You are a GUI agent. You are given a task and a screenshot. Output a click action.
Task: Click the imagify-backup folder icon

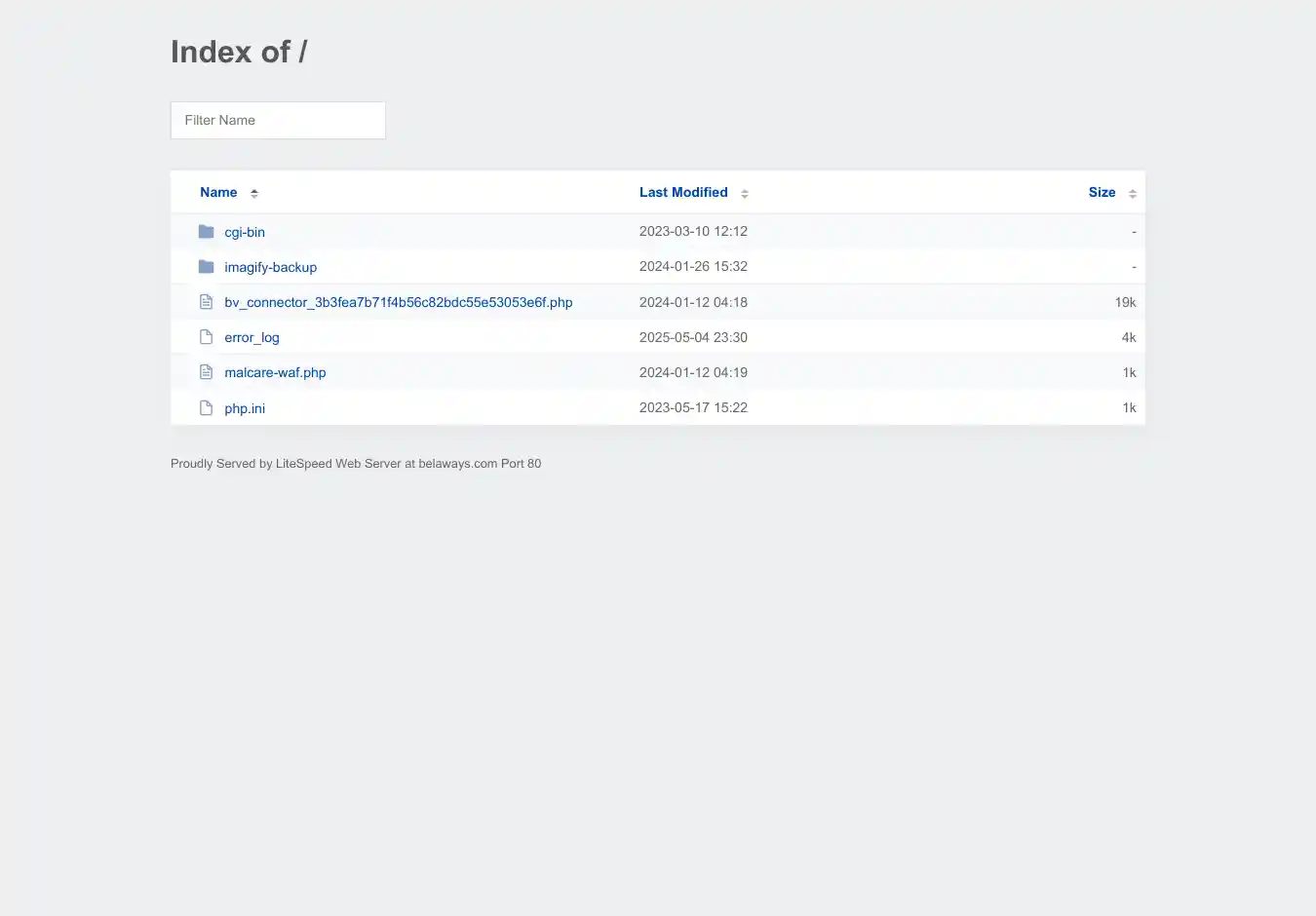coord(206,267)
